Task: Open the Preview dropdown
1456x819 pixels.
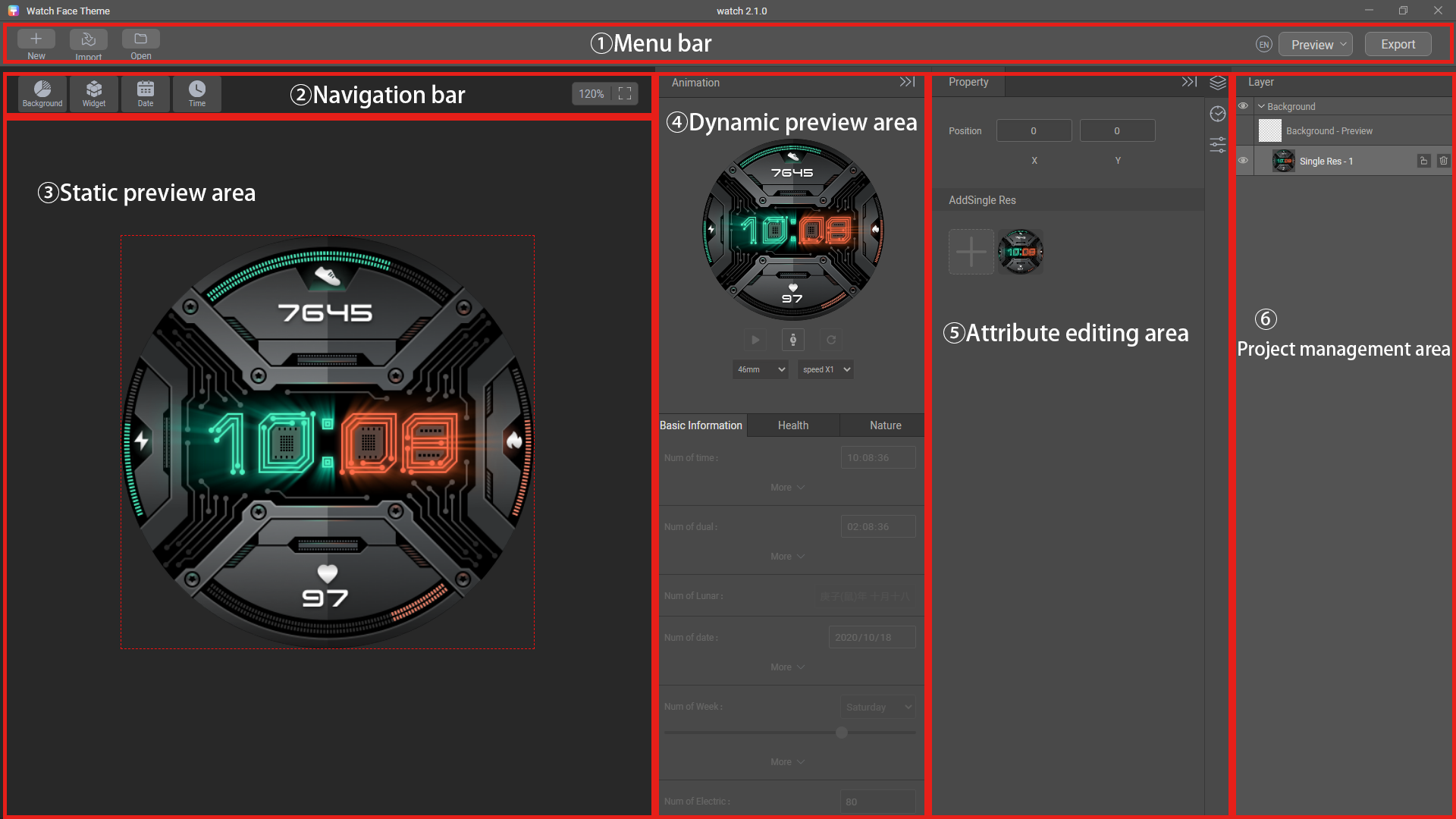Action: pos(1316,45)
